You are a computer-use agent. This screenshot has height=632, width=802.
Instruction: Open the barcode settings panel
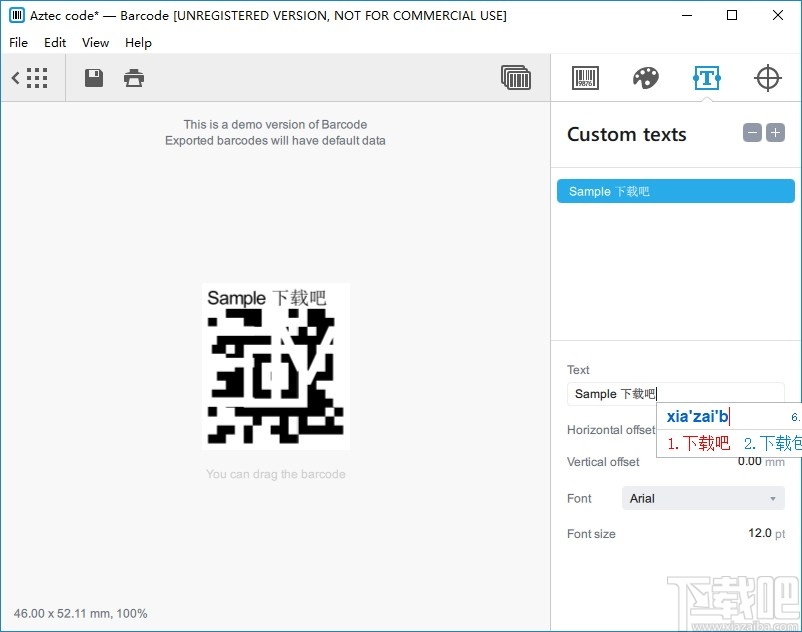pyautogui.click(x=585, y=77)
